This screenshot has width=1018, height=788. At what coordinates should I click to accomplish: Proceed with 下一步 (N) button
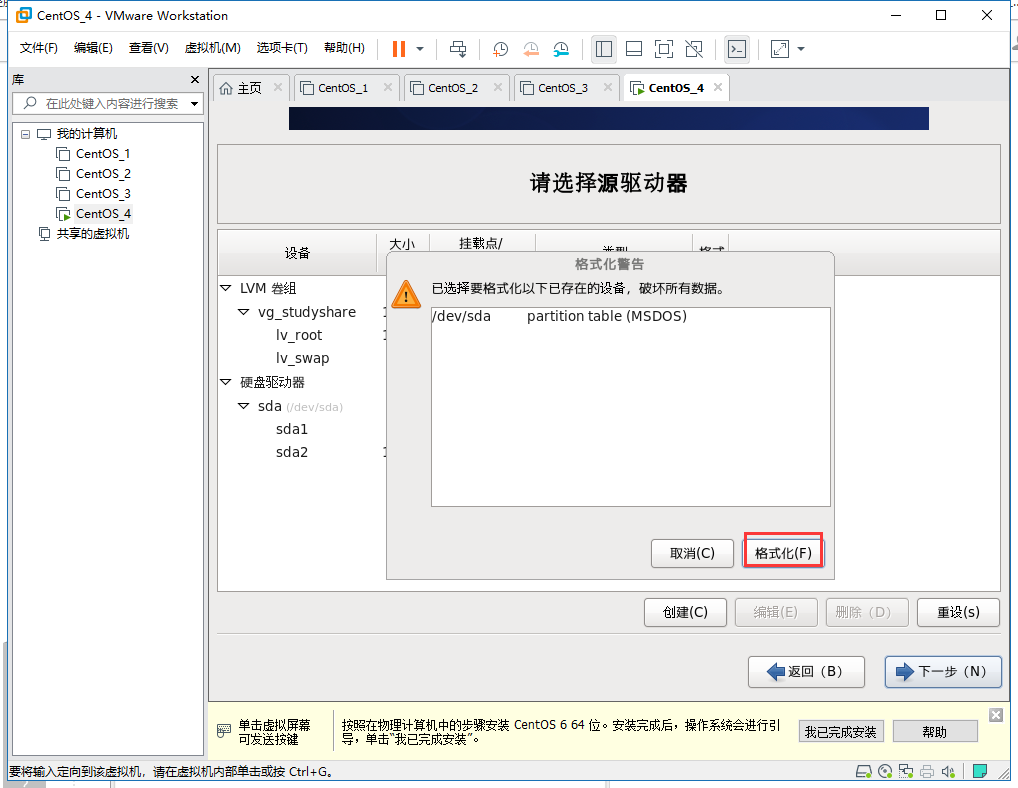pos(943,671)
